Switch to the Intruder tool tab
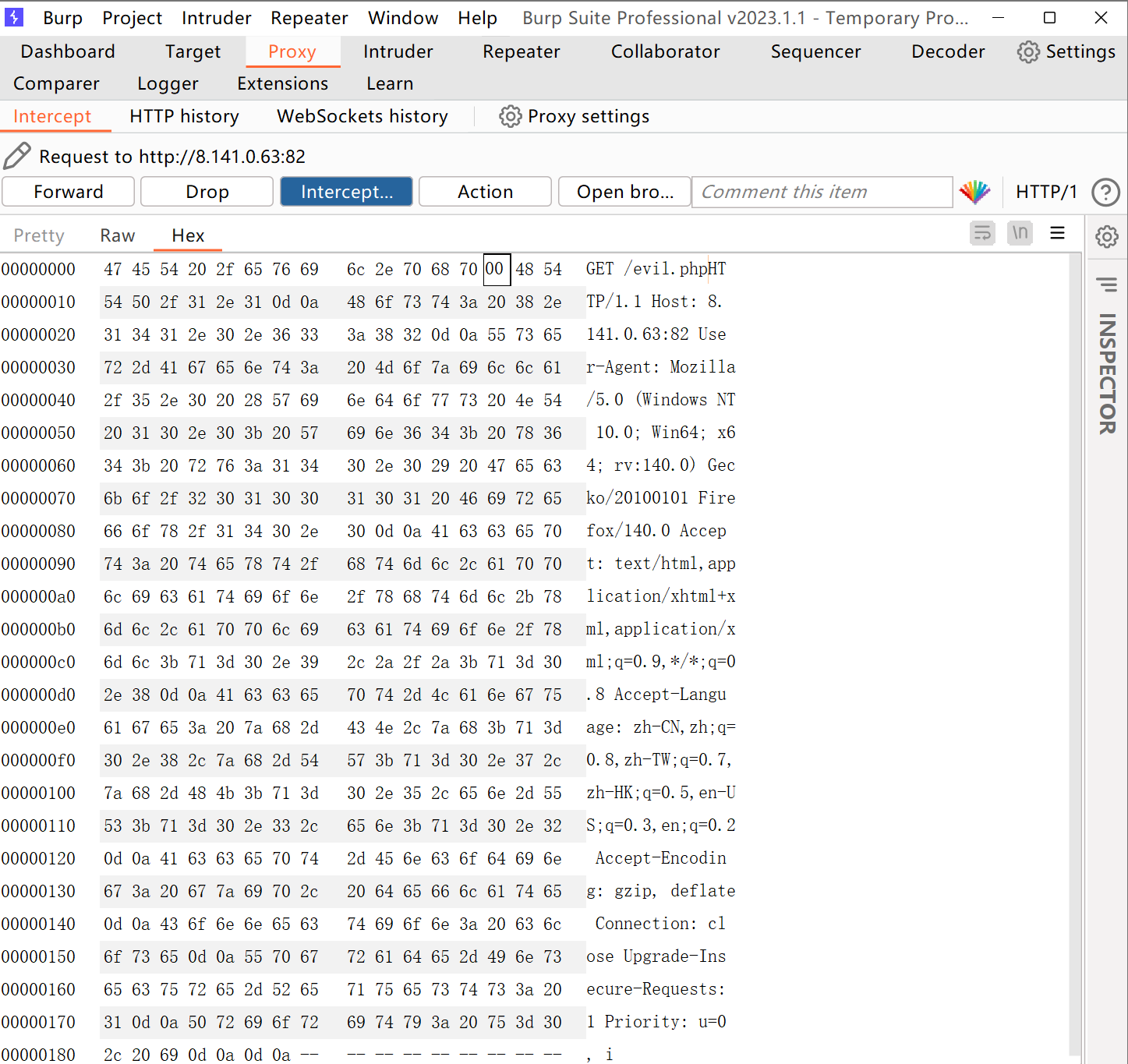The height and width of the screenshot is (1064, 1128). click(398, 51)
